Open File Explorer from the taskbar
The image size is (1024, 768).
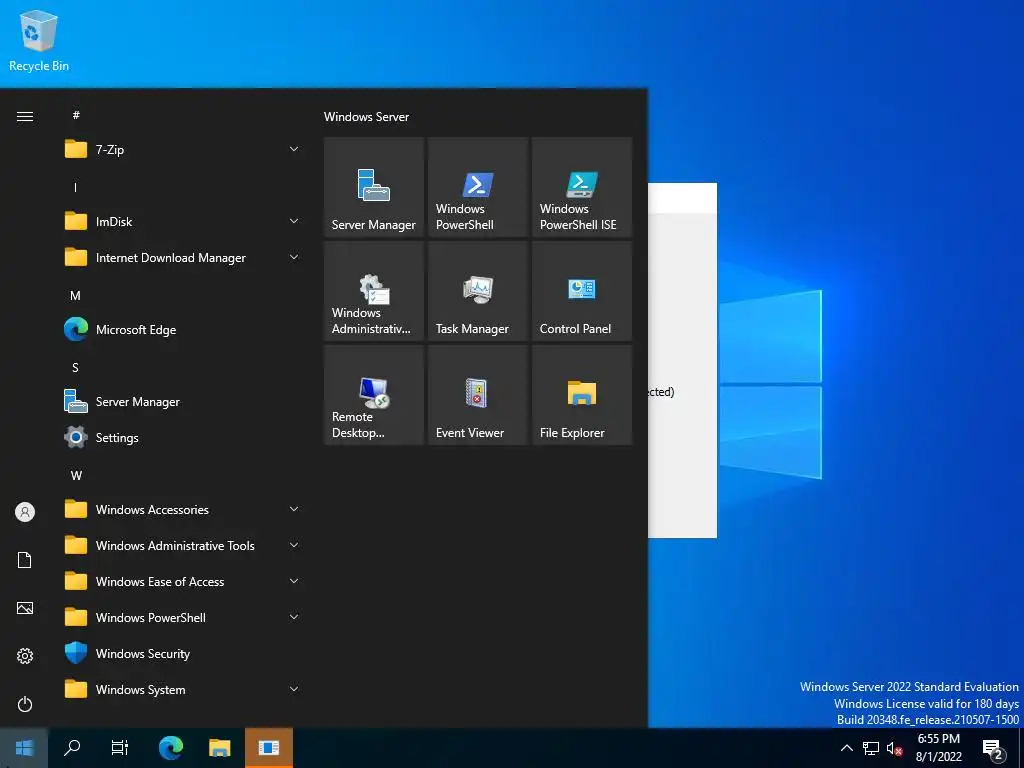pos(219,748)
